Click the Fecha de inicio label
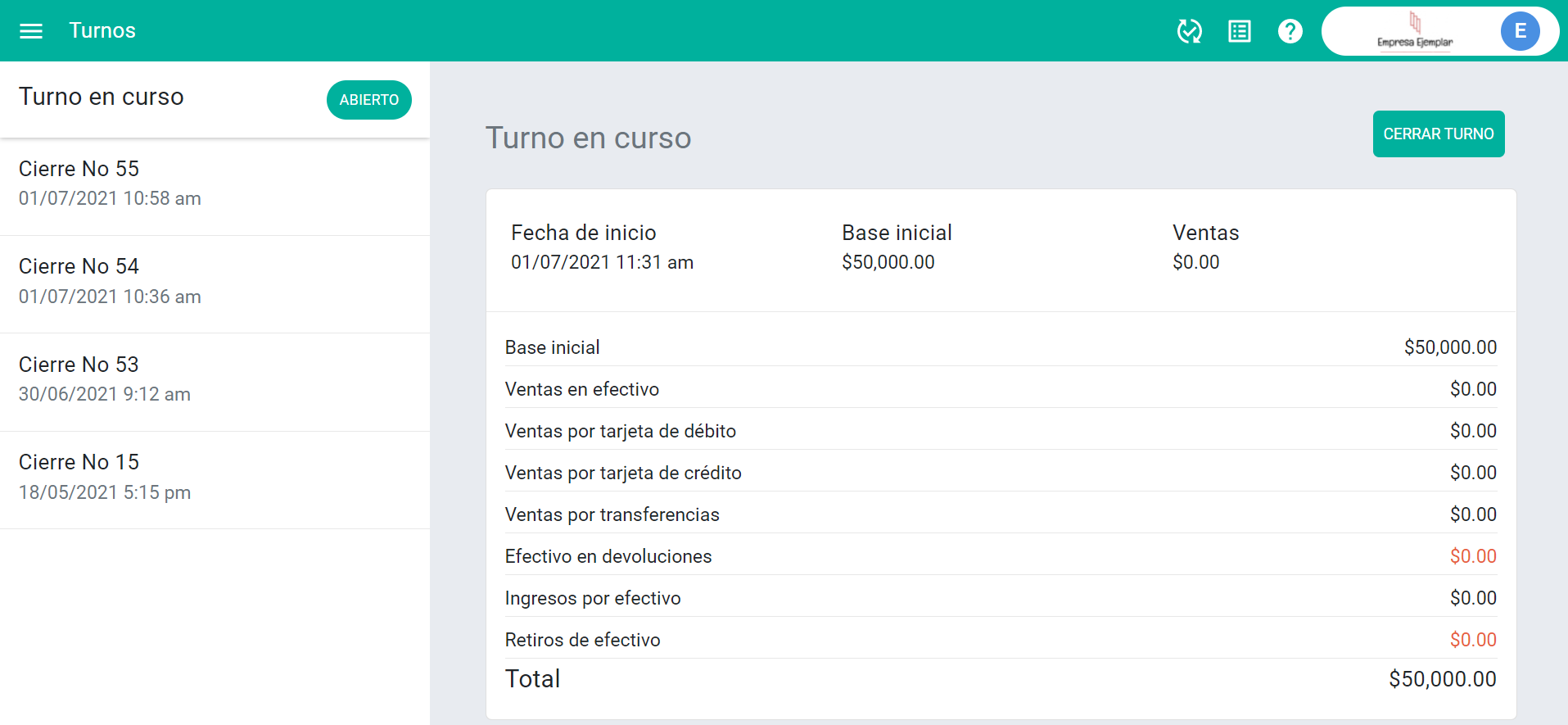 point(584,233)
